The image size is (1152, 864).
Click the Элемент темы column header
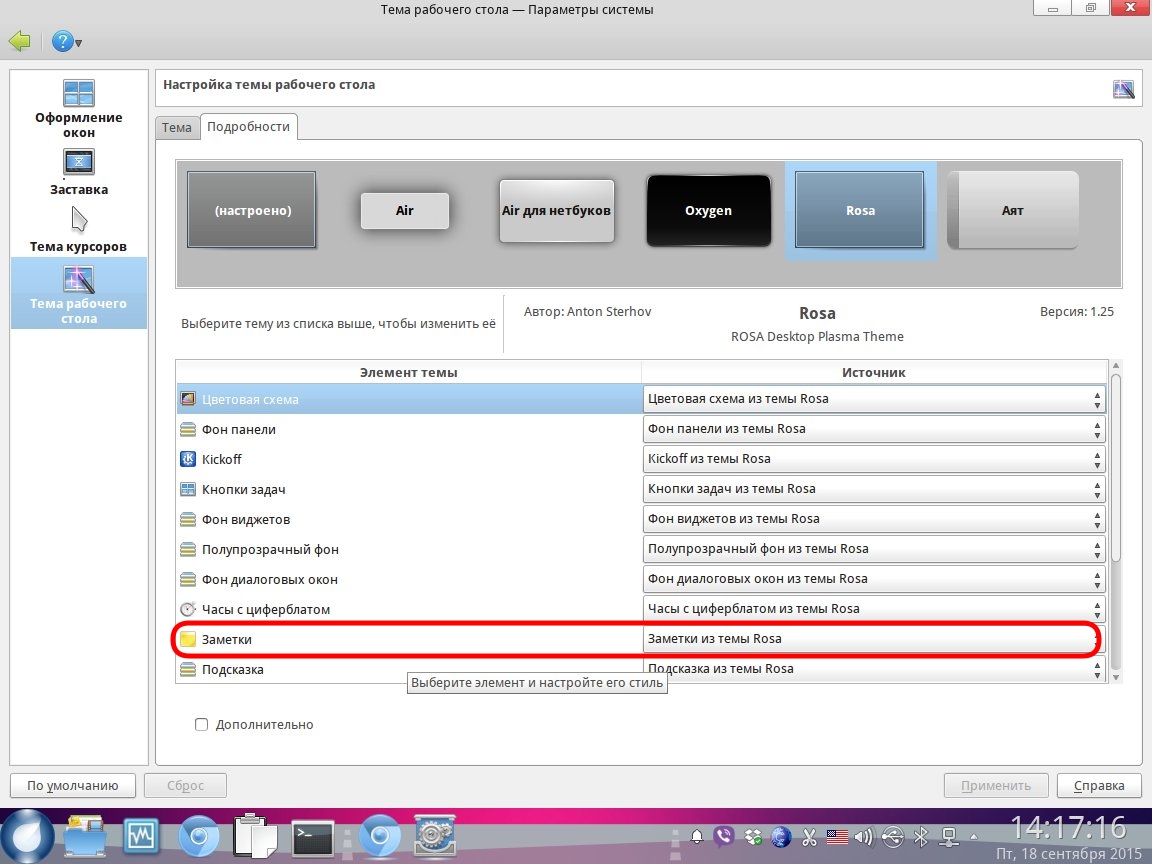408,372
